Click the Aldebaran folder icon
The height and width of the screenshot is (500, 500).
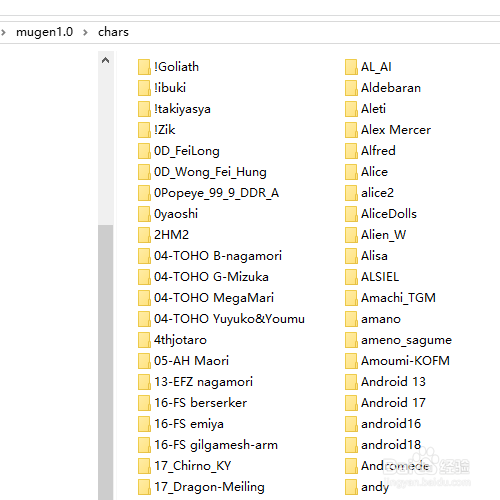tap(351, 88)
